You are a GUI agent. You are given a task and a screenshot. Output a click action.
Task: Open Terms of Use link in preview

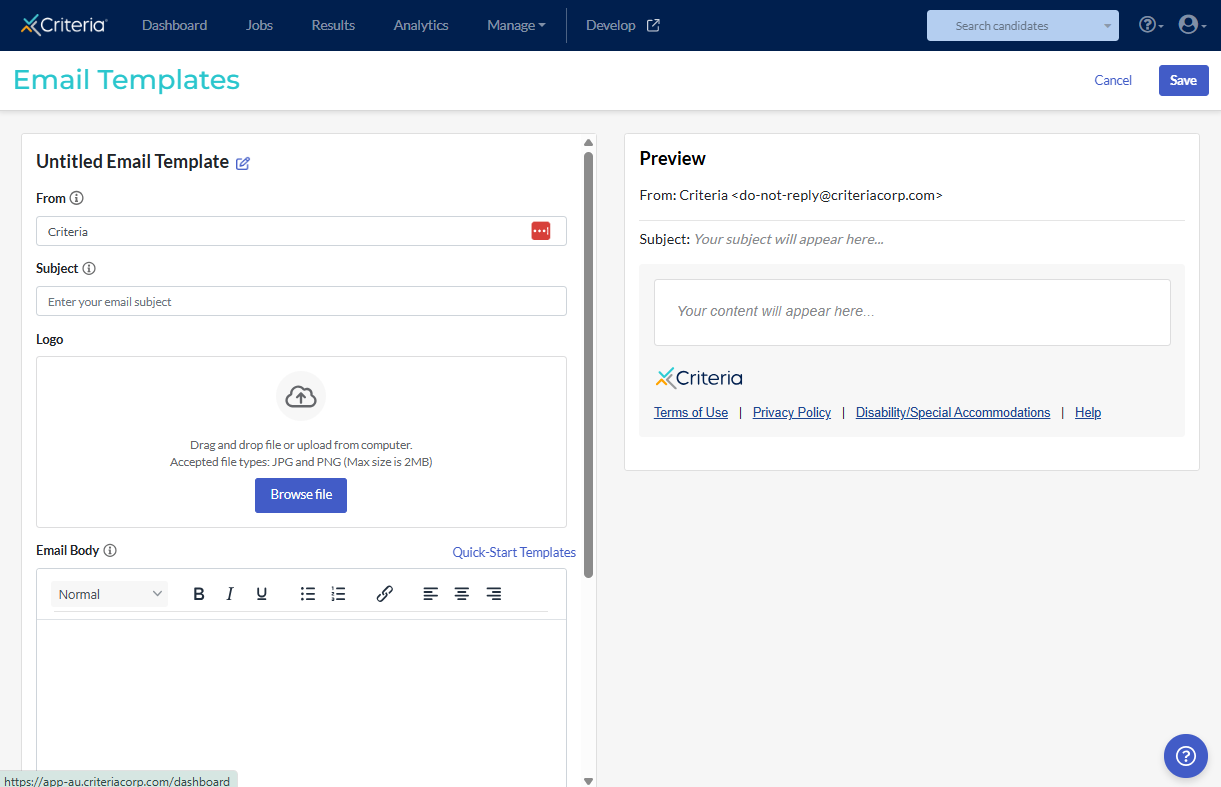tap(691, 412)
